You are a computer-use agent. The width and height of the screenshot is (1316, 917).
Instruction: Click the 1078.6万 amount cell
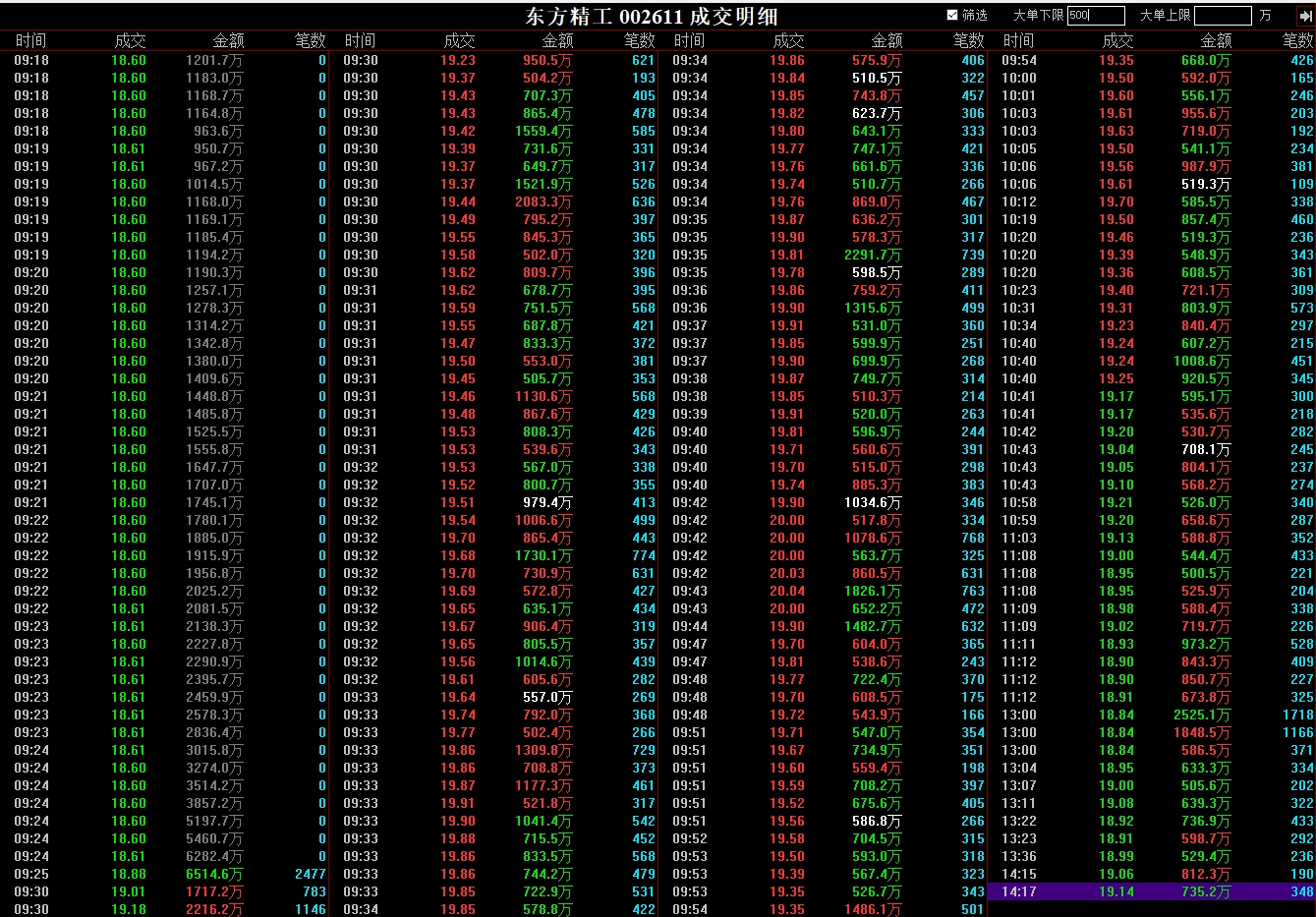(x=873, y=538)
